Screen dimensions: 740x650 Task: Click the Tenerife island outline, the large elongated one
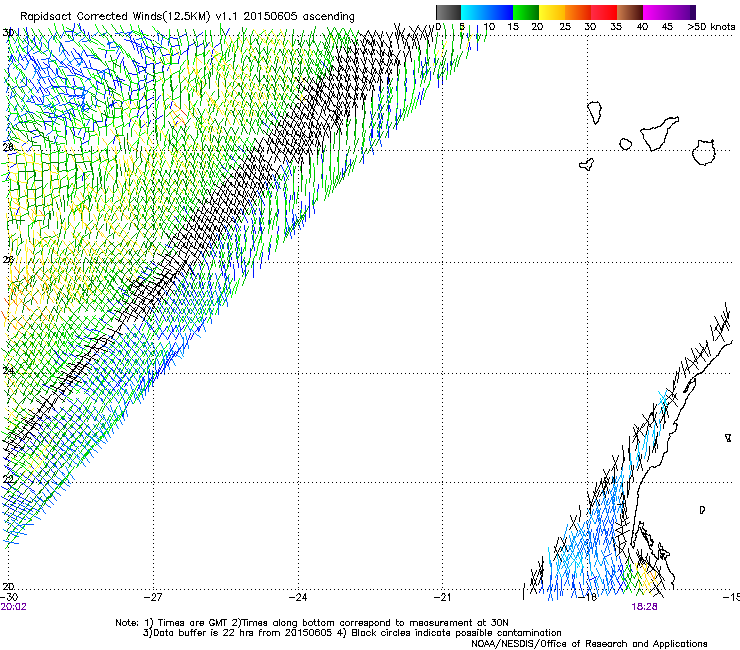coord(658,134)
